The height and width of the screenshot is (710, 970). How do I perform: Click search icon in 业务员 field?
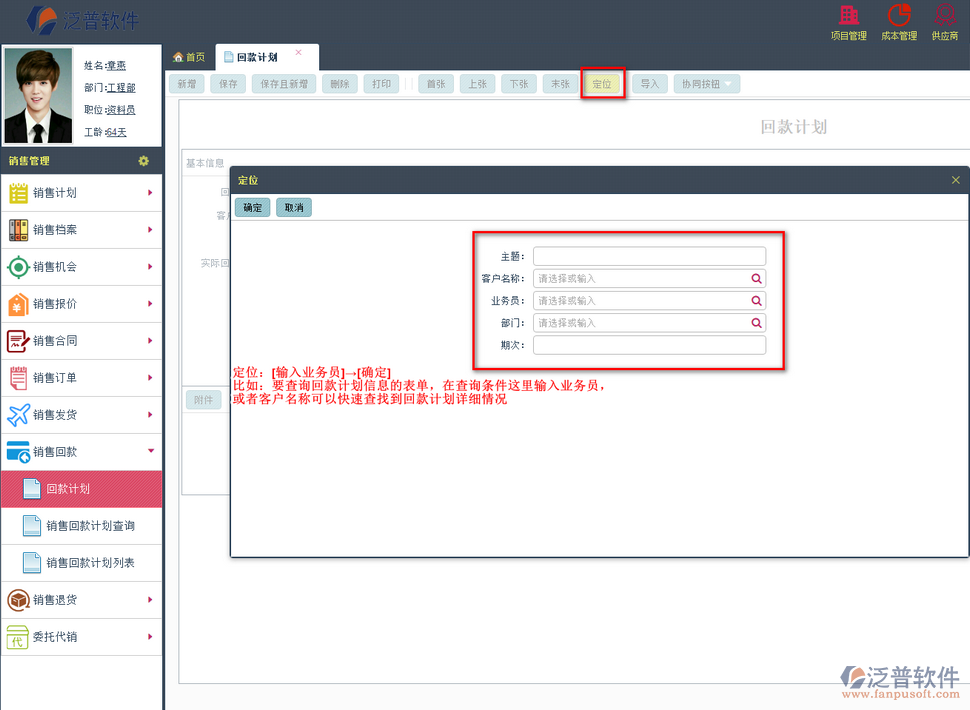[x=756, y=301]
